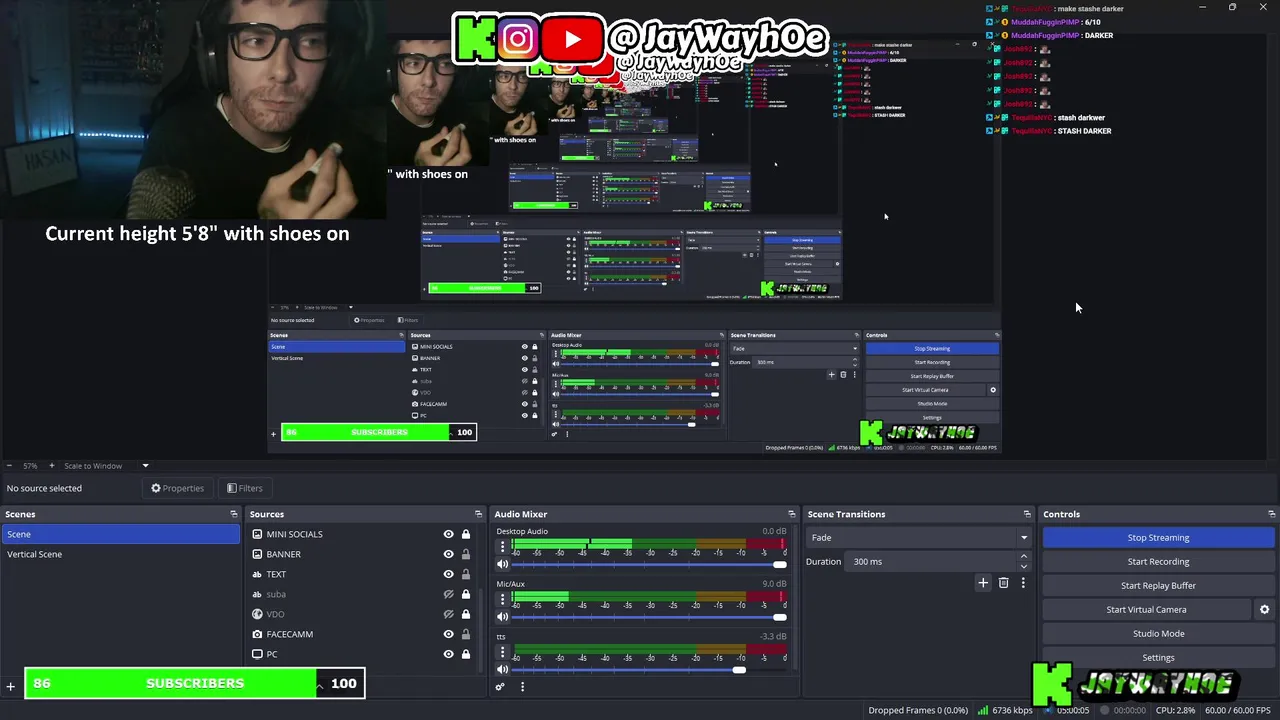
Task: Open the Scale to Window dropdown
Action: (x=106, y=466)
